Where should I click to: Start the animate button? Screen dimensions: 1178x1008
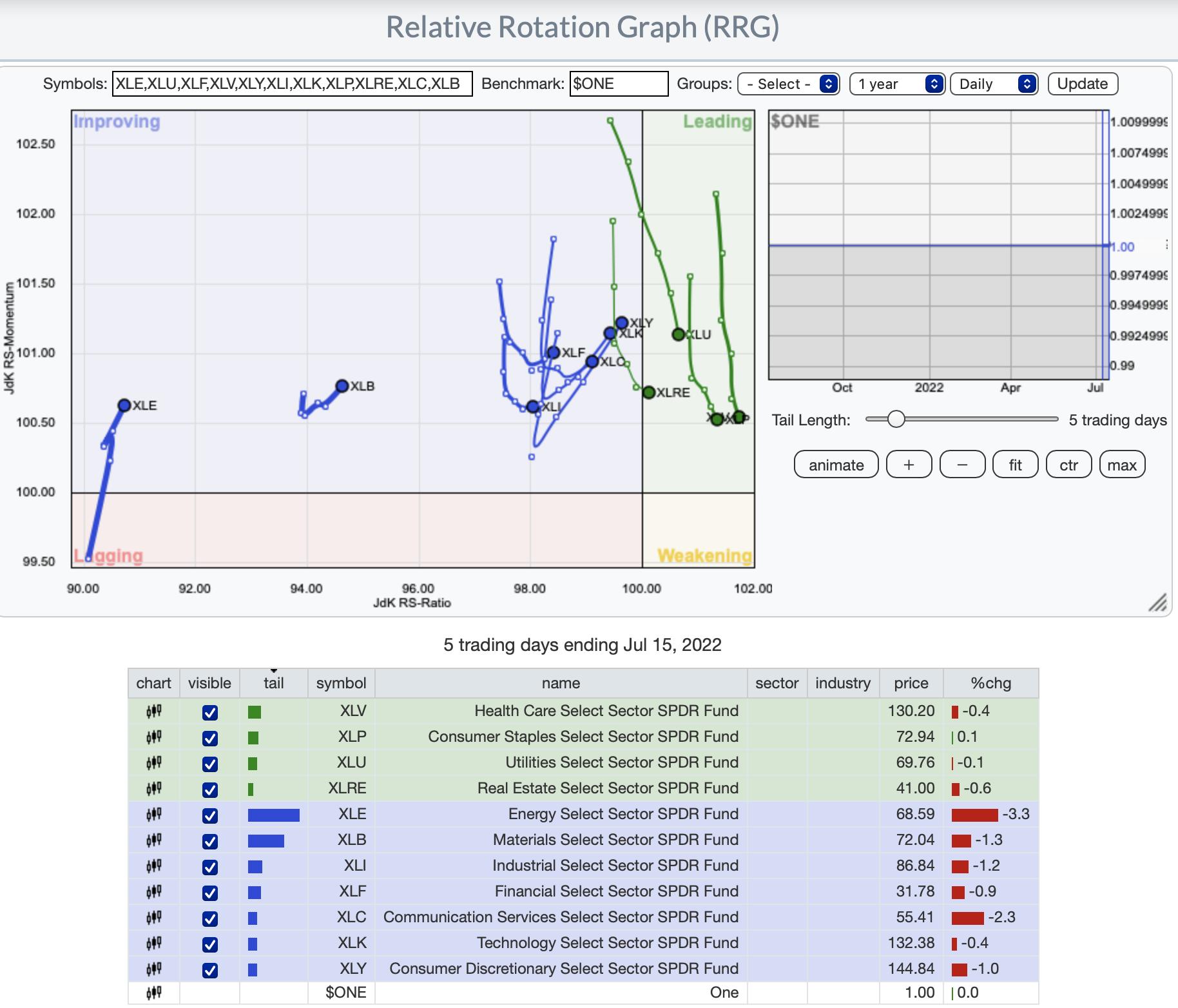[x=836, y=465]
